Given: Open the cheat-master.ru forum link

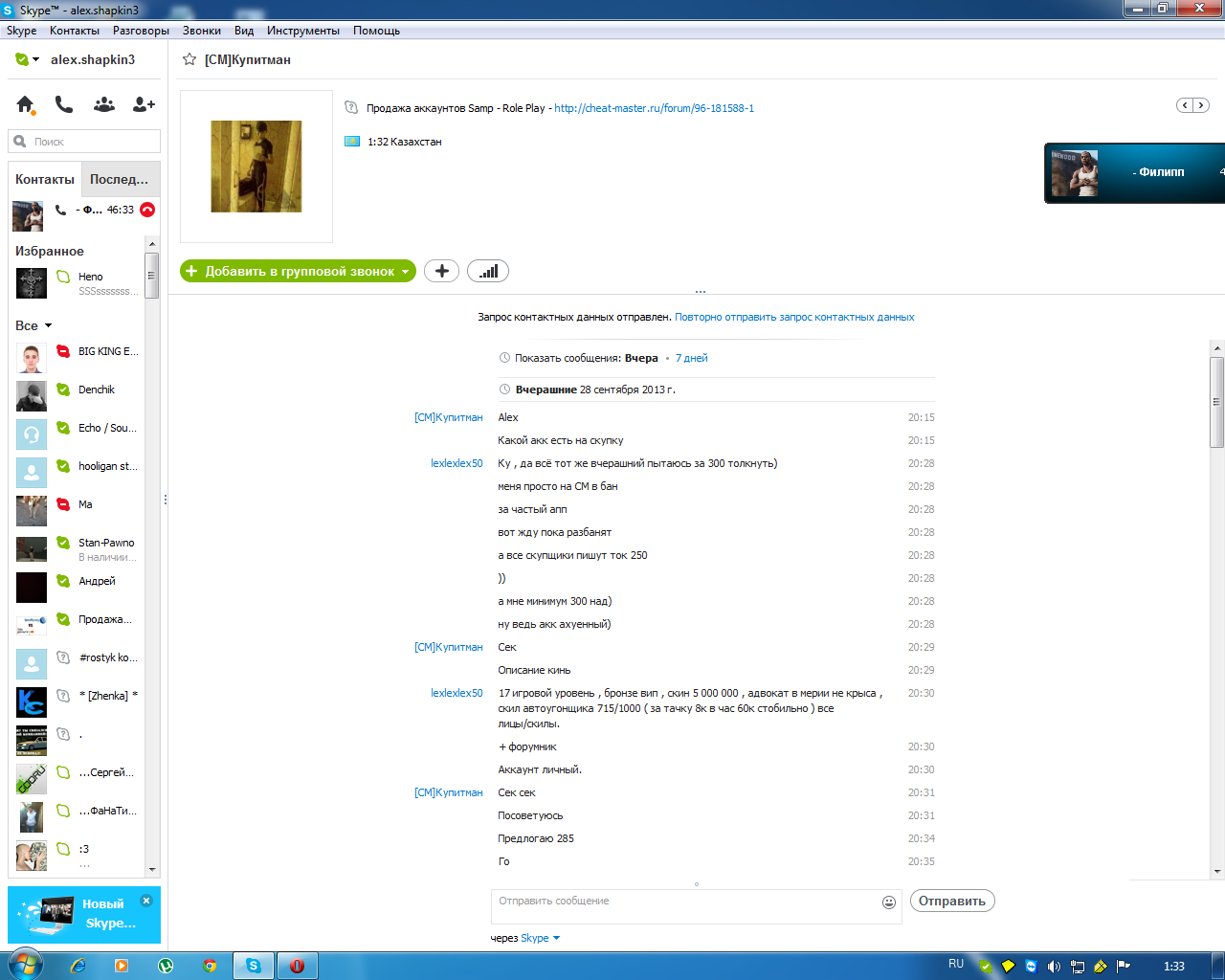Looking at the screenshot, I should pos(655,108).
